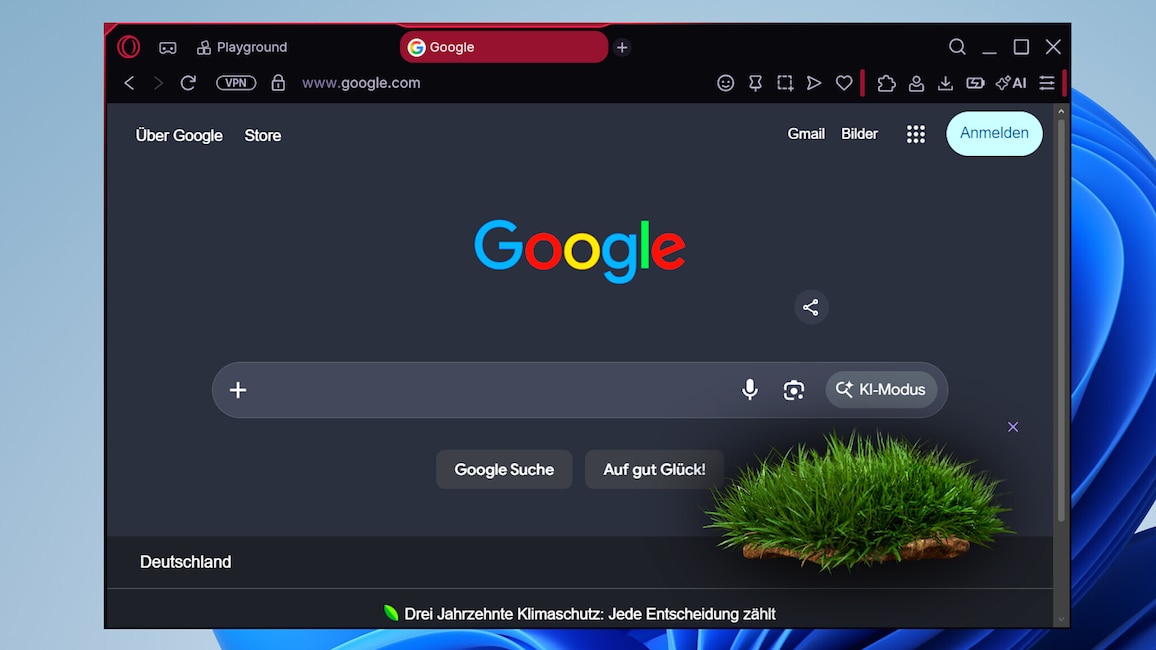The image size is (1156, 650).
Task: View site security padlock info
Action: (x=278, y=83)
